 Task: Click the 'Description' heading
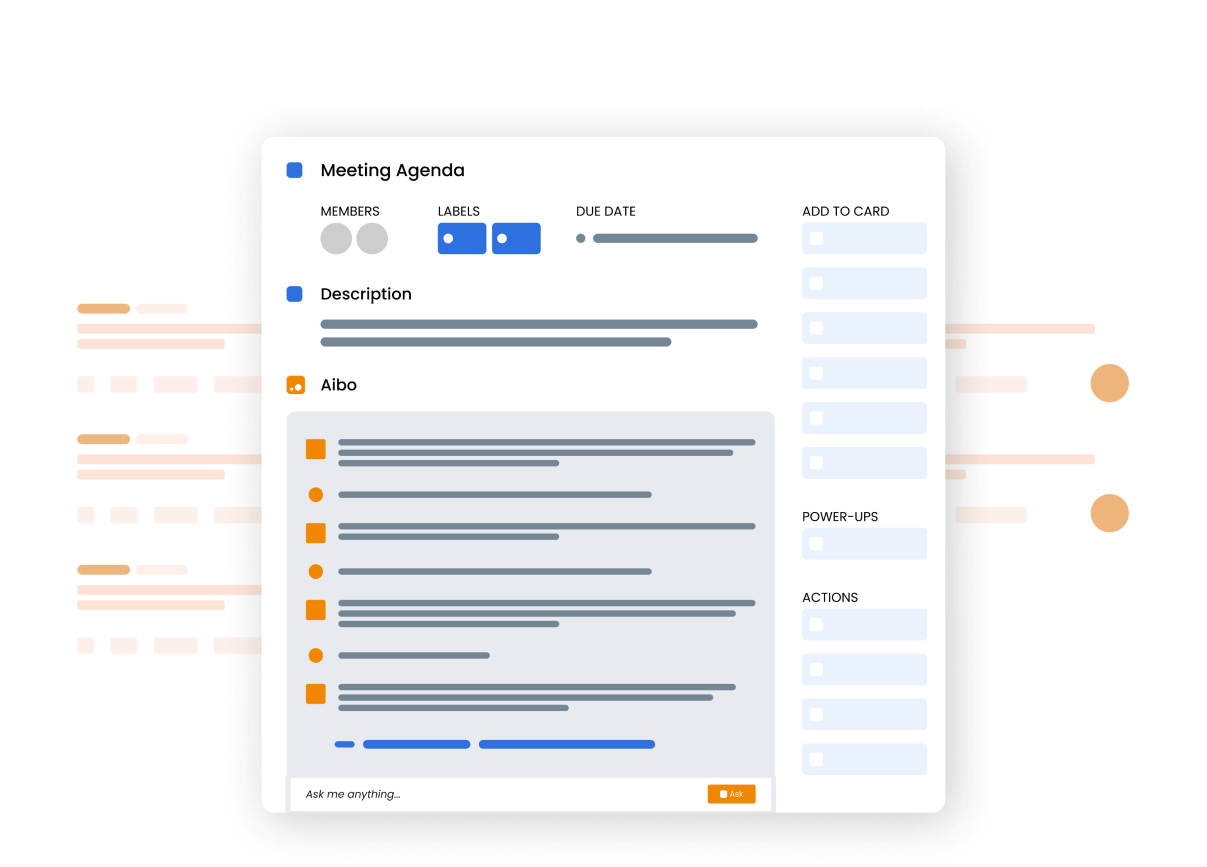(366, 294)
